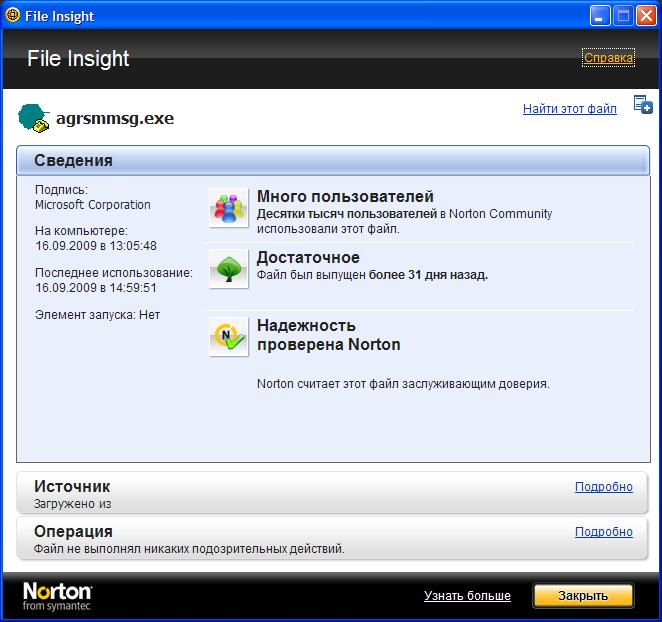Expand the Операция section
This screenshot has height=622, width=662.
pyautogui.click(x=331, y=538)
